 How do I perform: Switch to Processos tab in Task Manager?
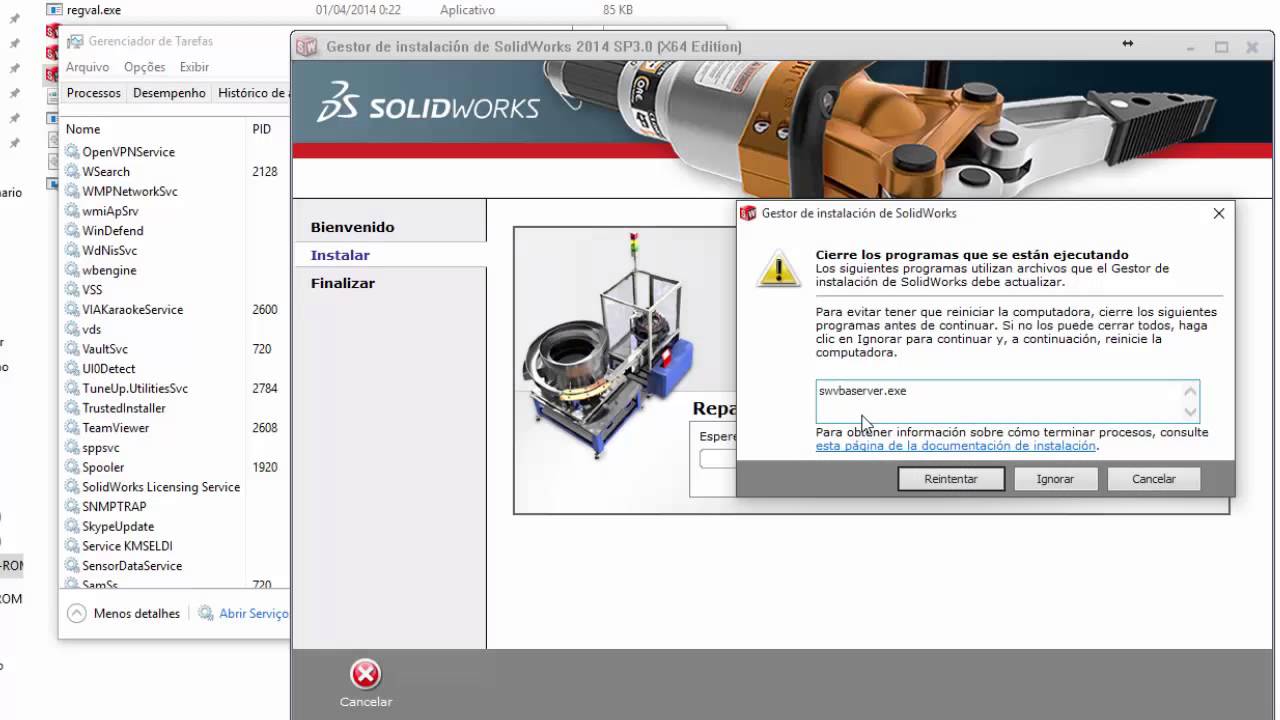[93, 93]
